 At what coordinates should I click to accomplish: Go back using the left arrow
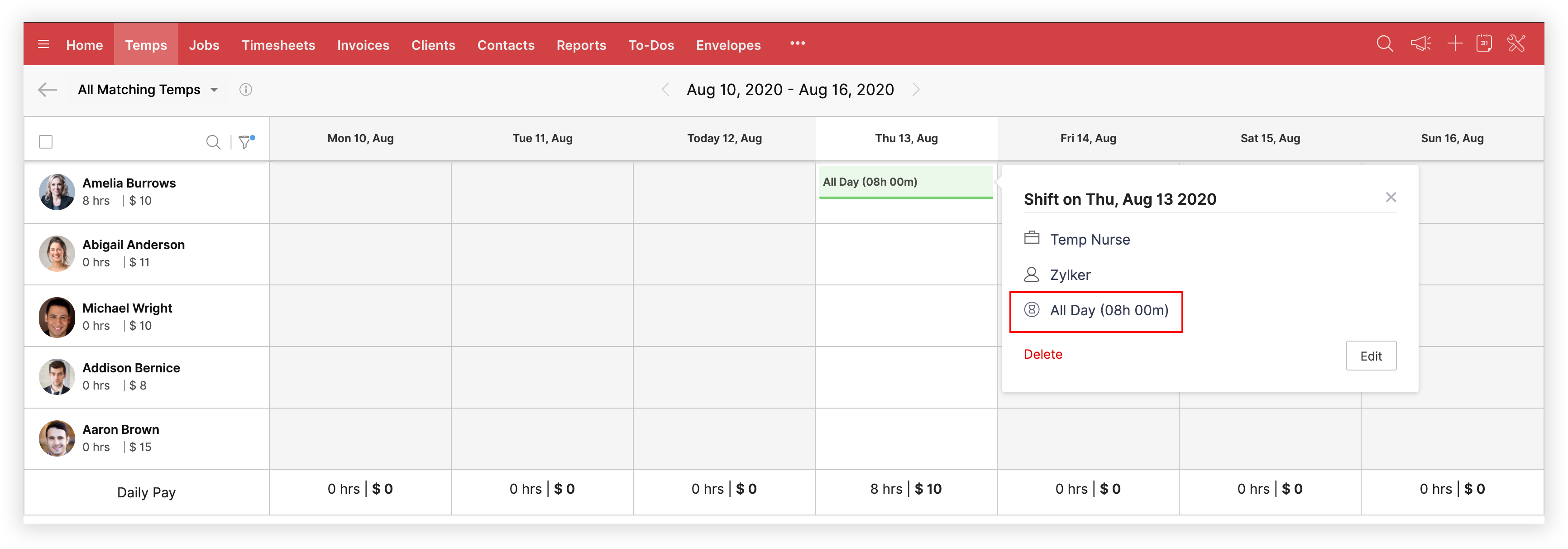click(x=48, y=90)
